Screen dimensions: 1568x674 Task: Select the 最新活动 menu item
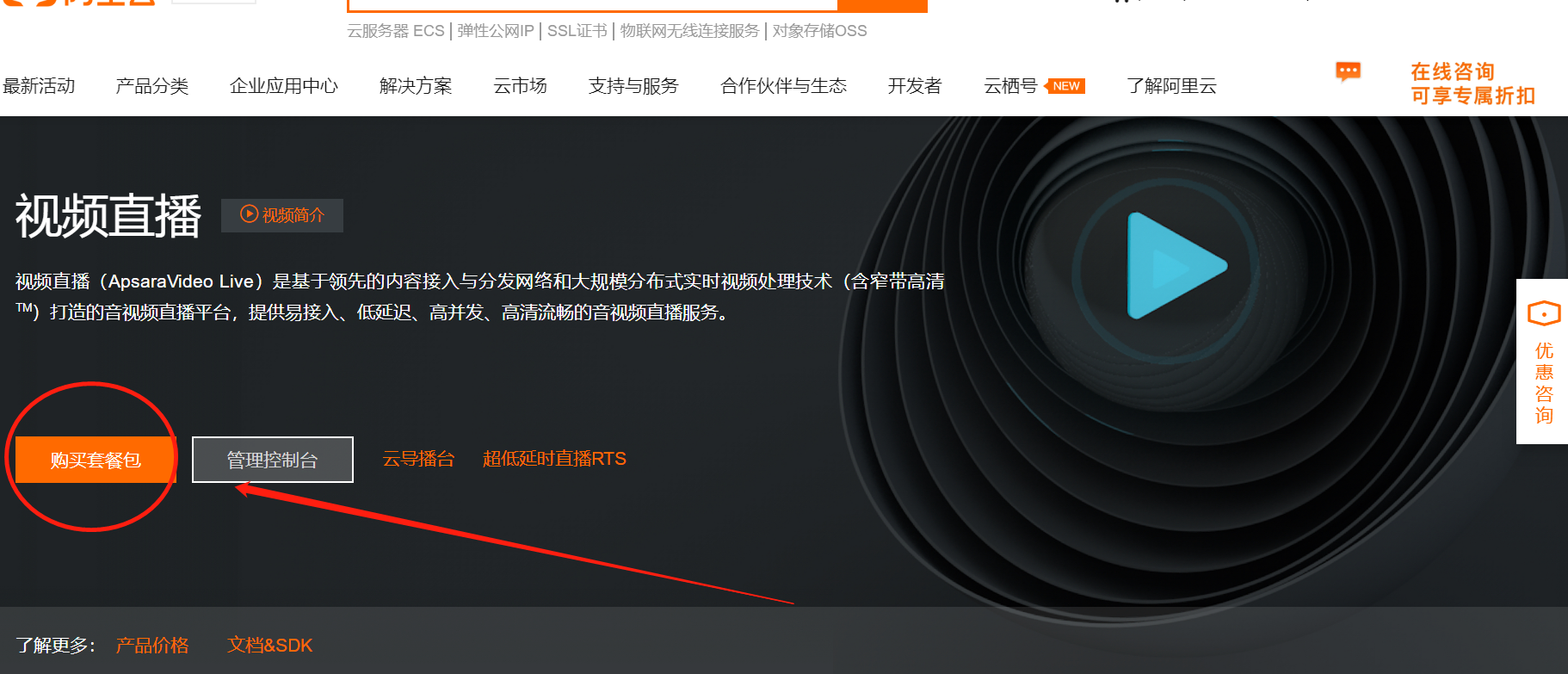(x=39, y=86)
